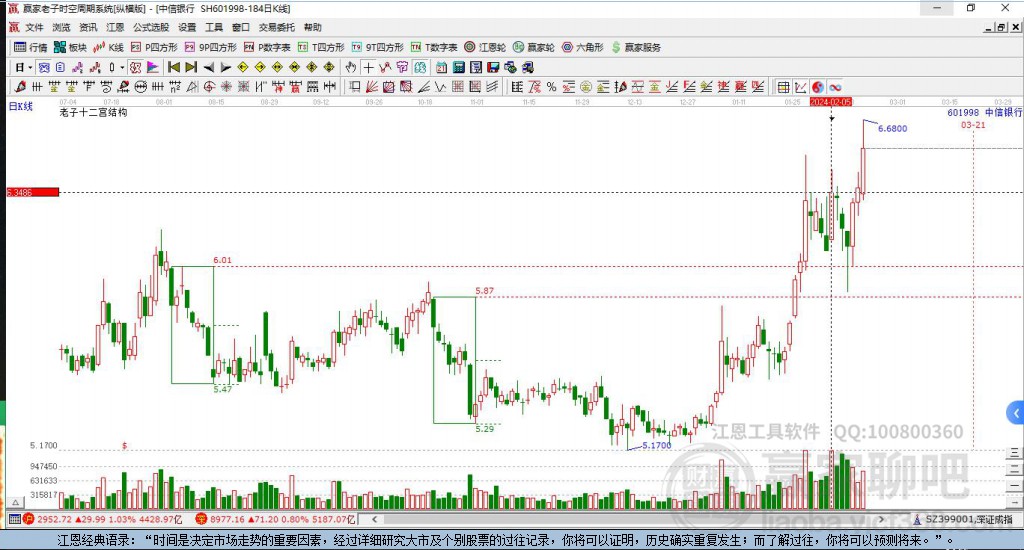Open the 帮助 menu
The image size is (1024, 550).
313,27
